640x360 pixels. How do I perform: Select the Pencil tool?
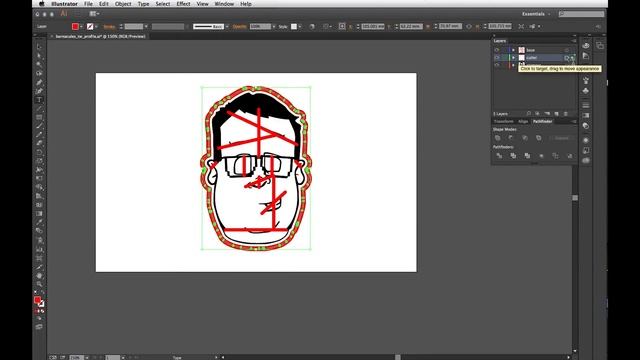39,135
